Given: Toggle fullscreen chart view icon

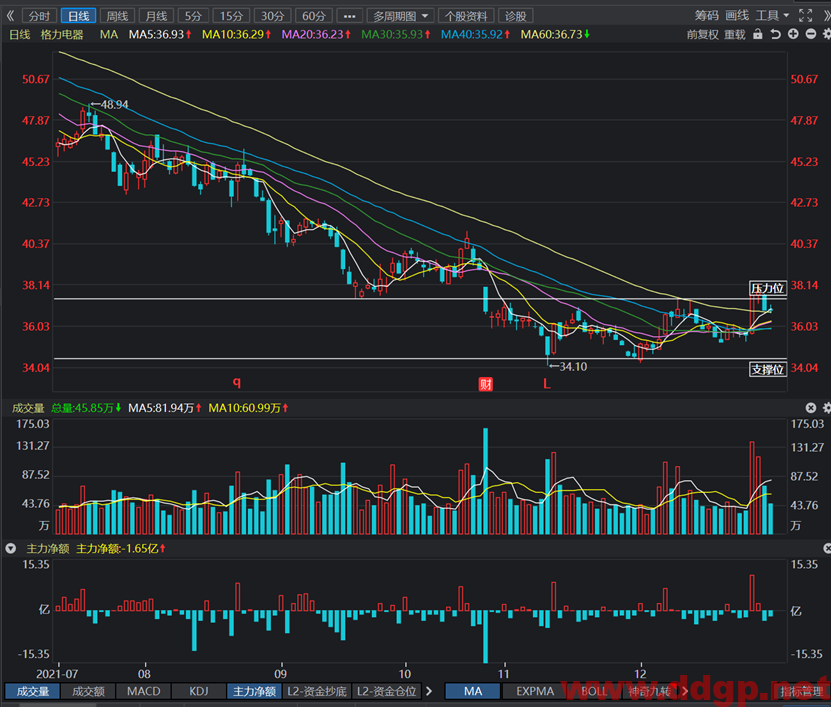Looking at the screenshot, I should [806, 15].
